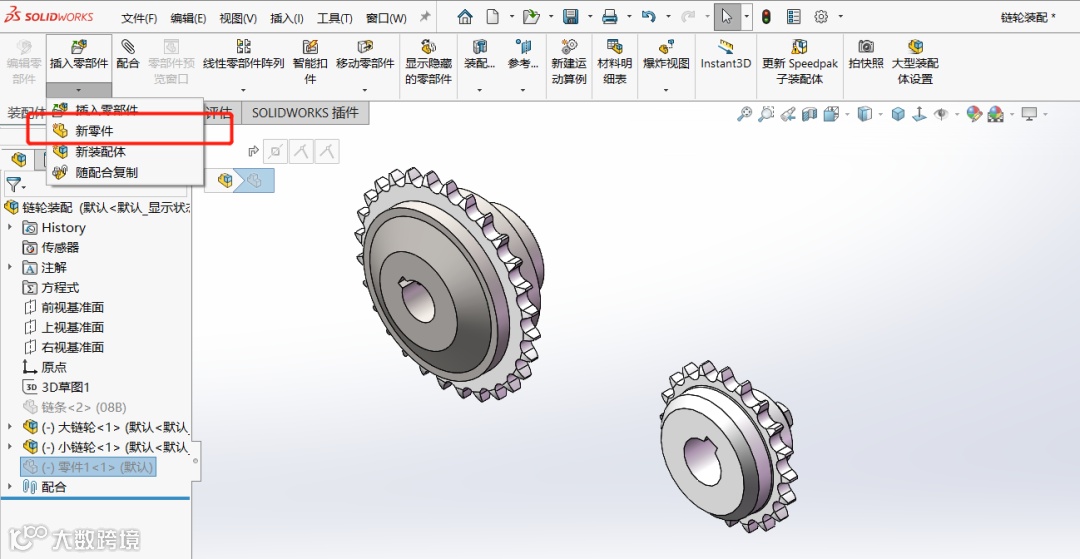1080x559 pixels.
Task: Open 大型装配体设置
Action: [915, 61]
